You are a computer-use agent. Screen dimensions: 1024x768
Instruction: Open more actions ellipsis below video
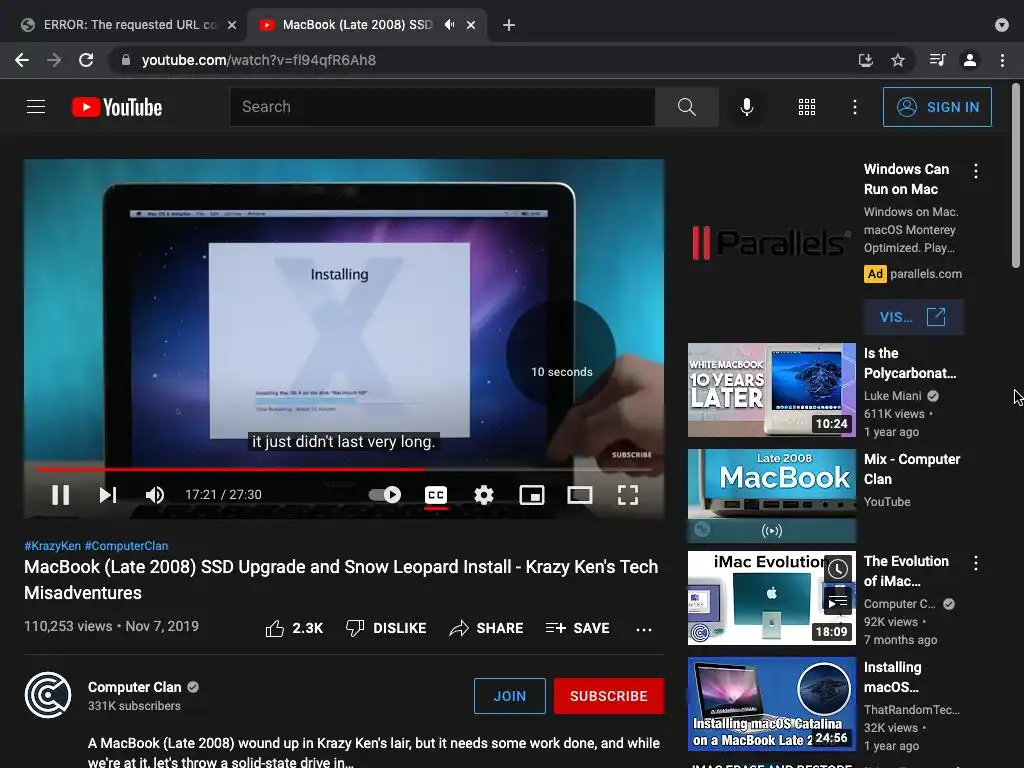643,630
